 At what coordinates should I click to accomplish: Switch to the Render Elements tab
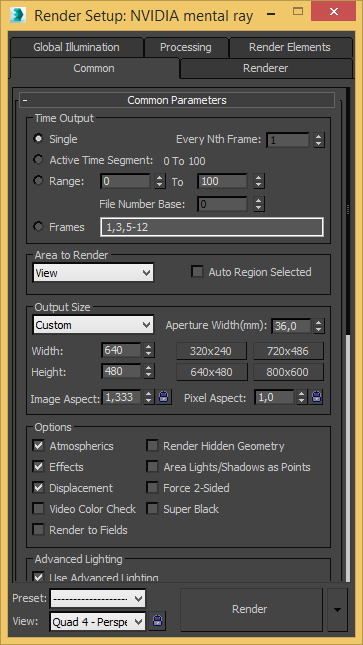[290, 47]
